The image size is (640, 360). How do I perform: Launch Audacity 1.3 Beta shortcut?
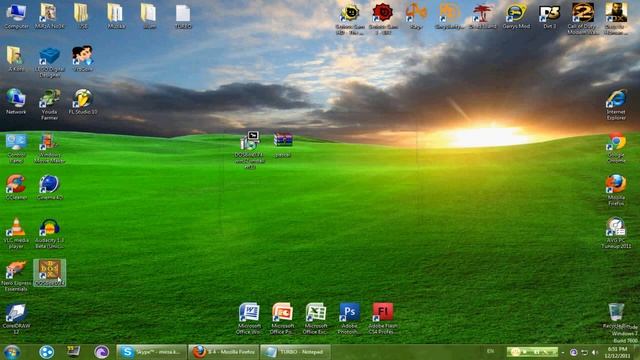pyautogui.click(x=49, y=233)
